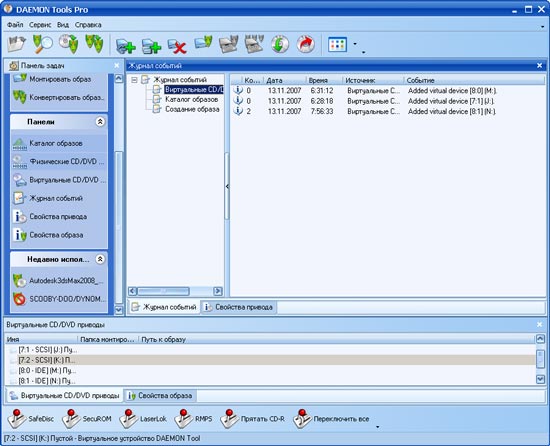Click the disc with green arrow icon

click(280, 44)
